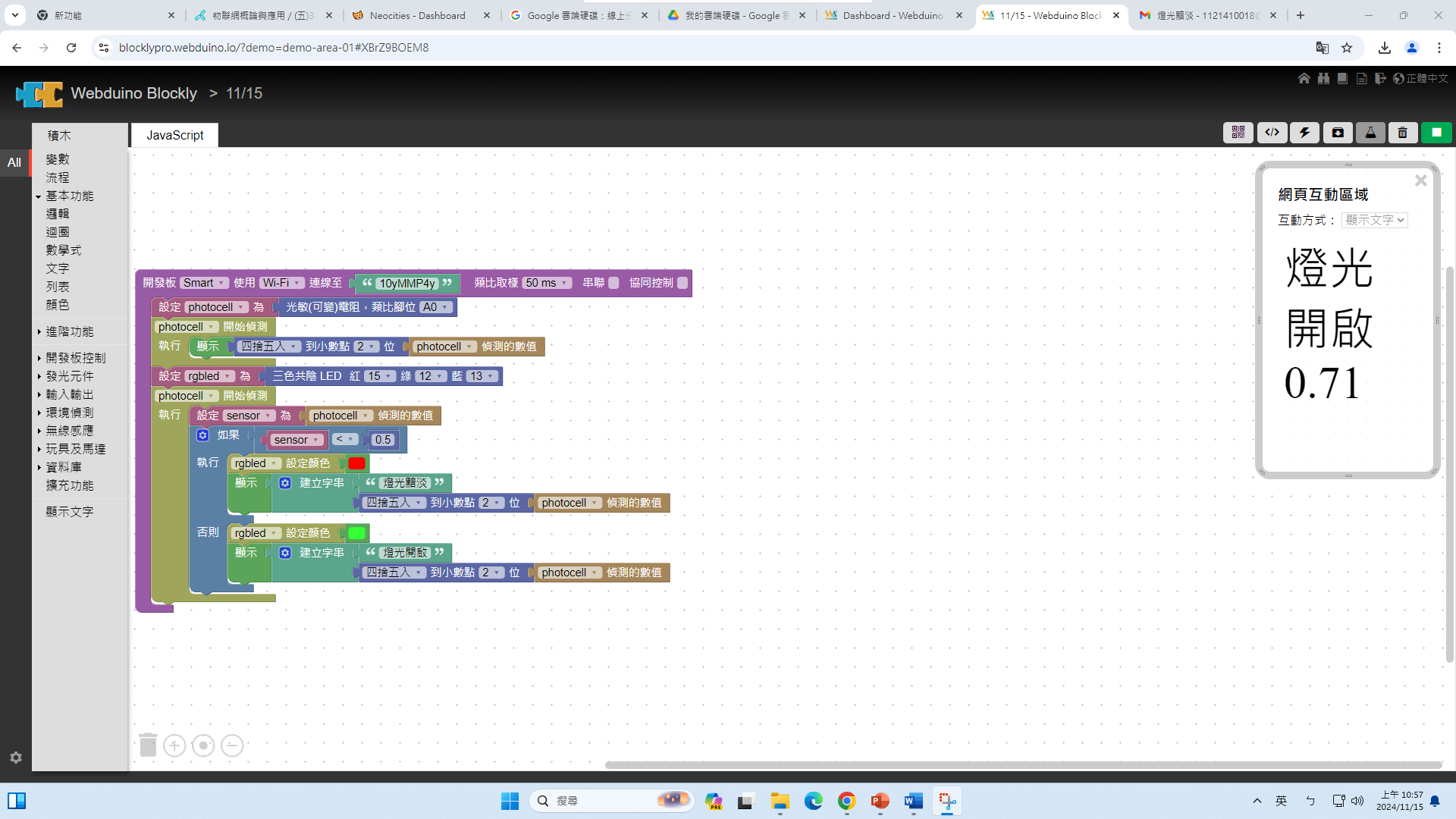The height and width of the screenshot is (819, 1456).
Task: Switch to the JavaScript tab
Action: pos(174,135)
